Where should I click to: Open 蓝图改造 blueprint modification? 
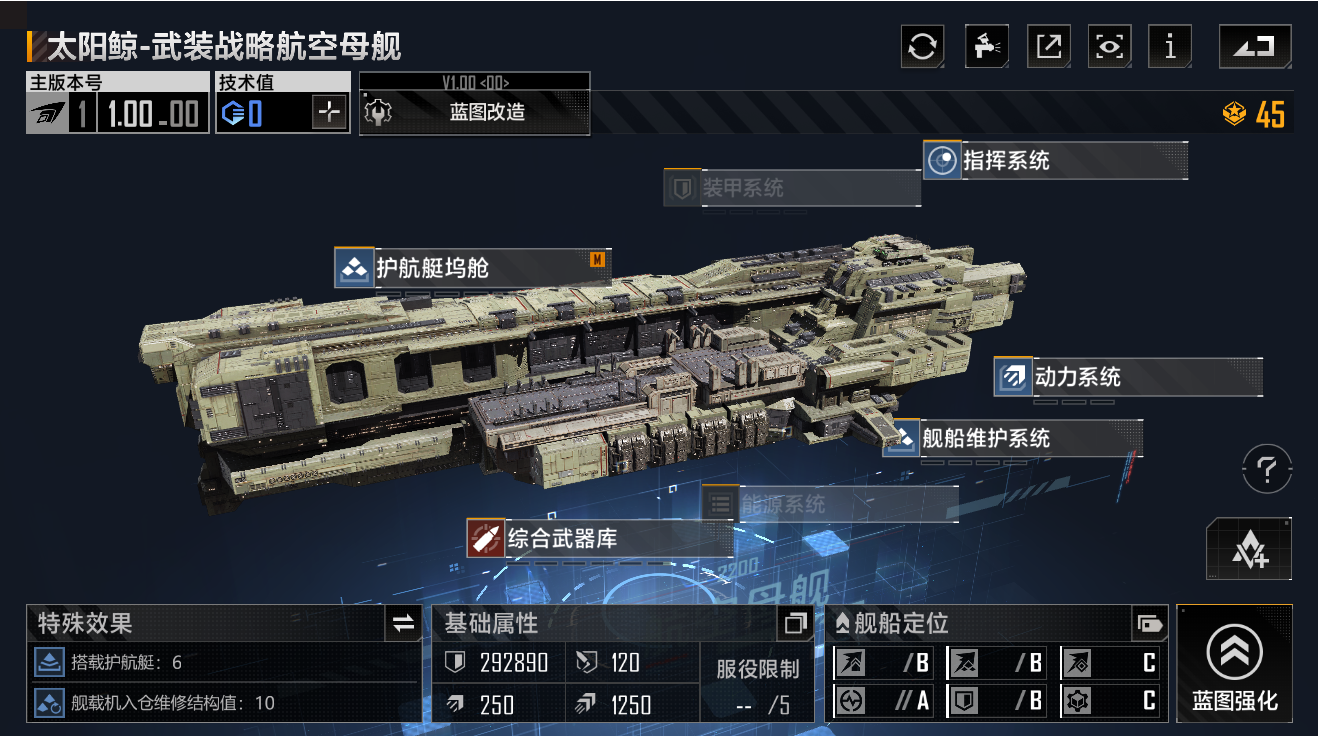(475, 112)
